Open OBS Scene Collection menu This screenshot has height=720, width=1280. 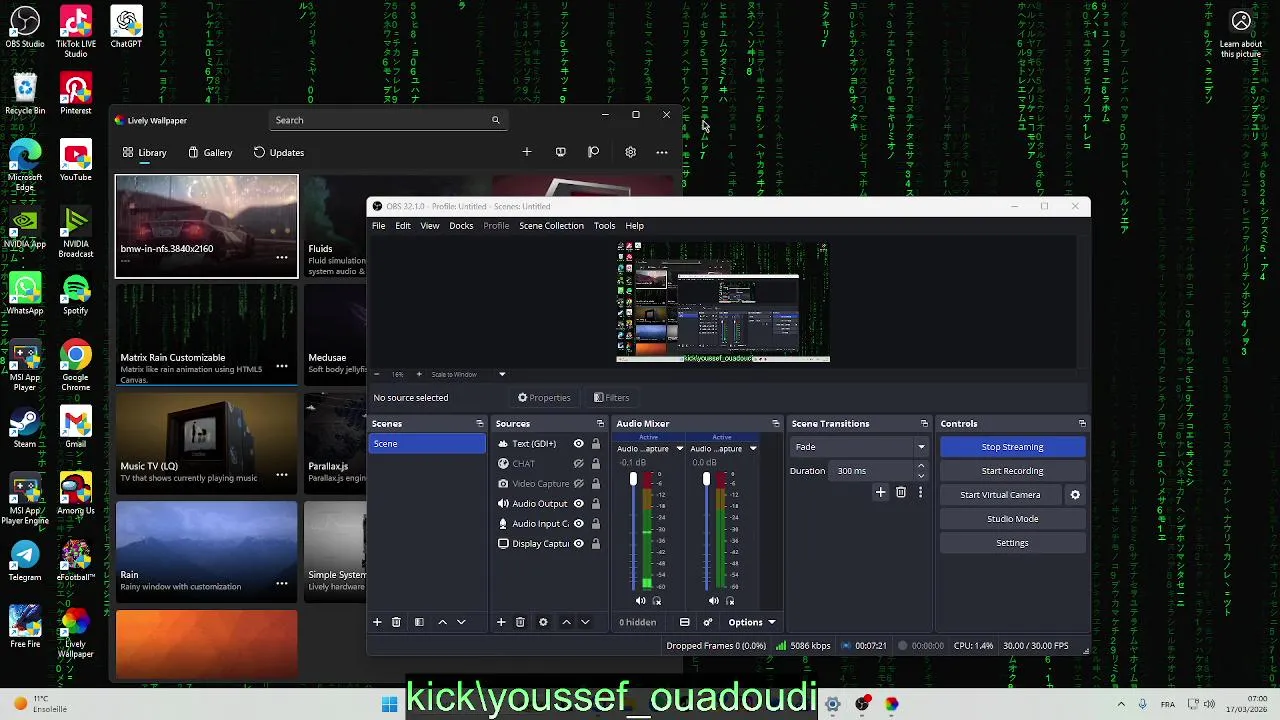pos(551,226)
